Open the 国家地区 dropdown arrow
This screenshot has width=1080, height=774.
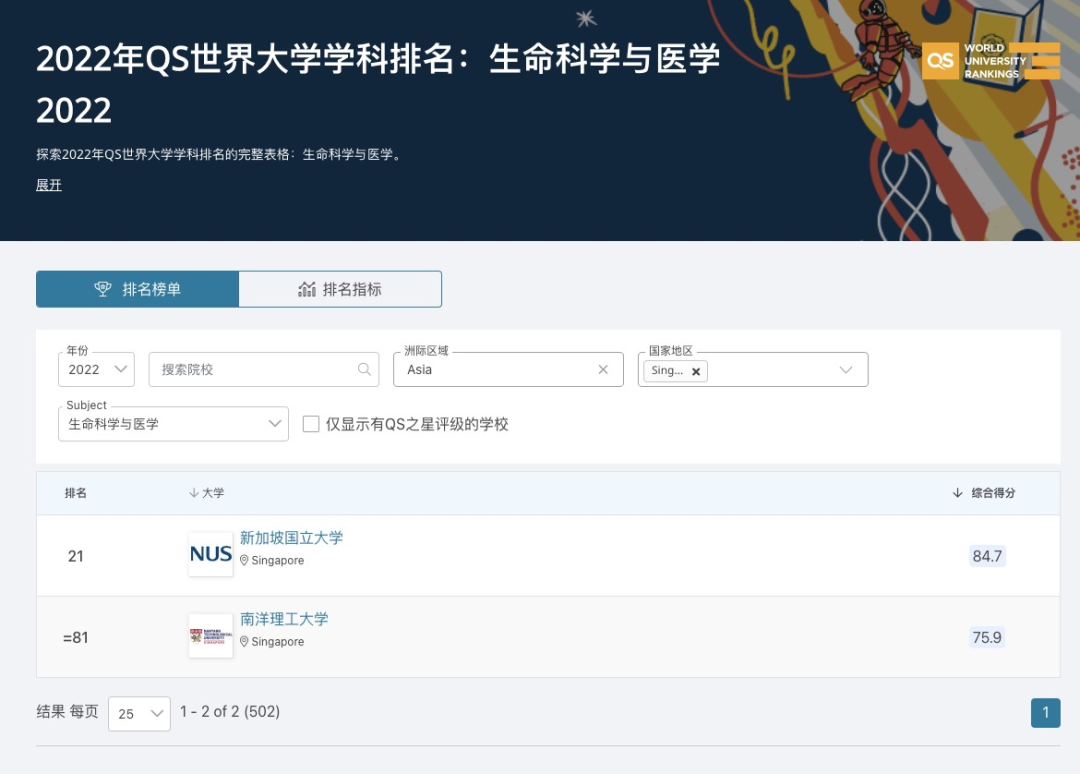tap(846, 370)
